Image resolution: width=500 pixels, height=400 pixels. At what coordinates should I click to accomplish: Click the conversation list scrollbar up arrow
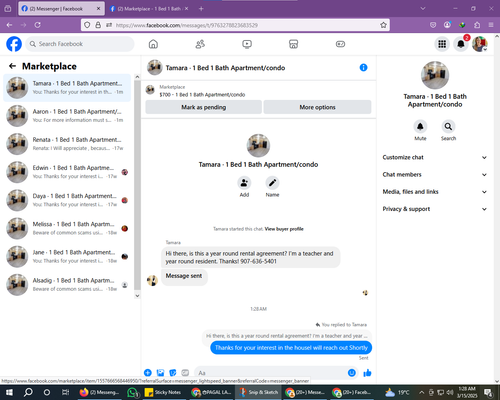tap(137, 77)
